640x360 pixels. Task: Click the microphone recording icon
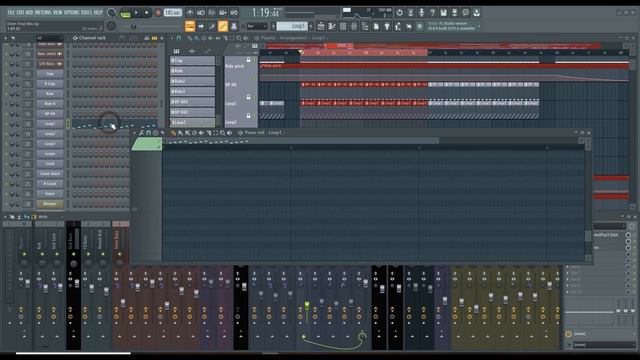point(422,13)
